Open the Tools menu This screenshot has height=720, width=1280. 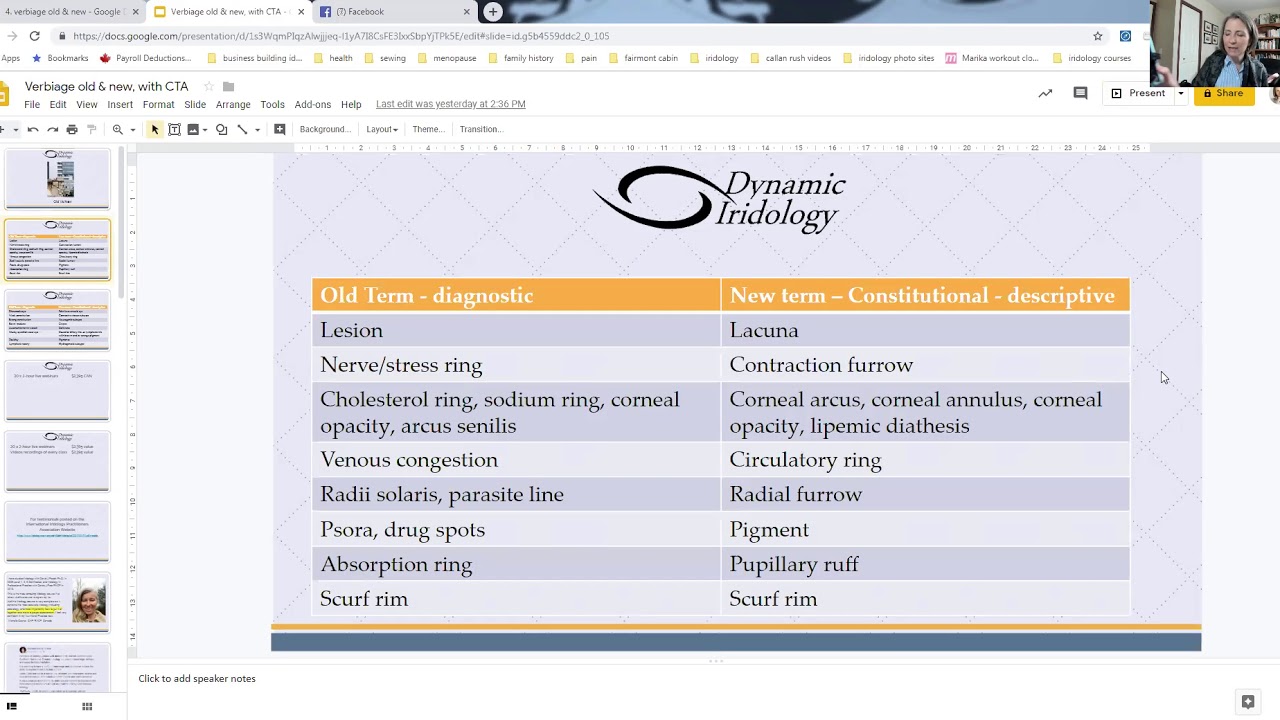point(272,104)
